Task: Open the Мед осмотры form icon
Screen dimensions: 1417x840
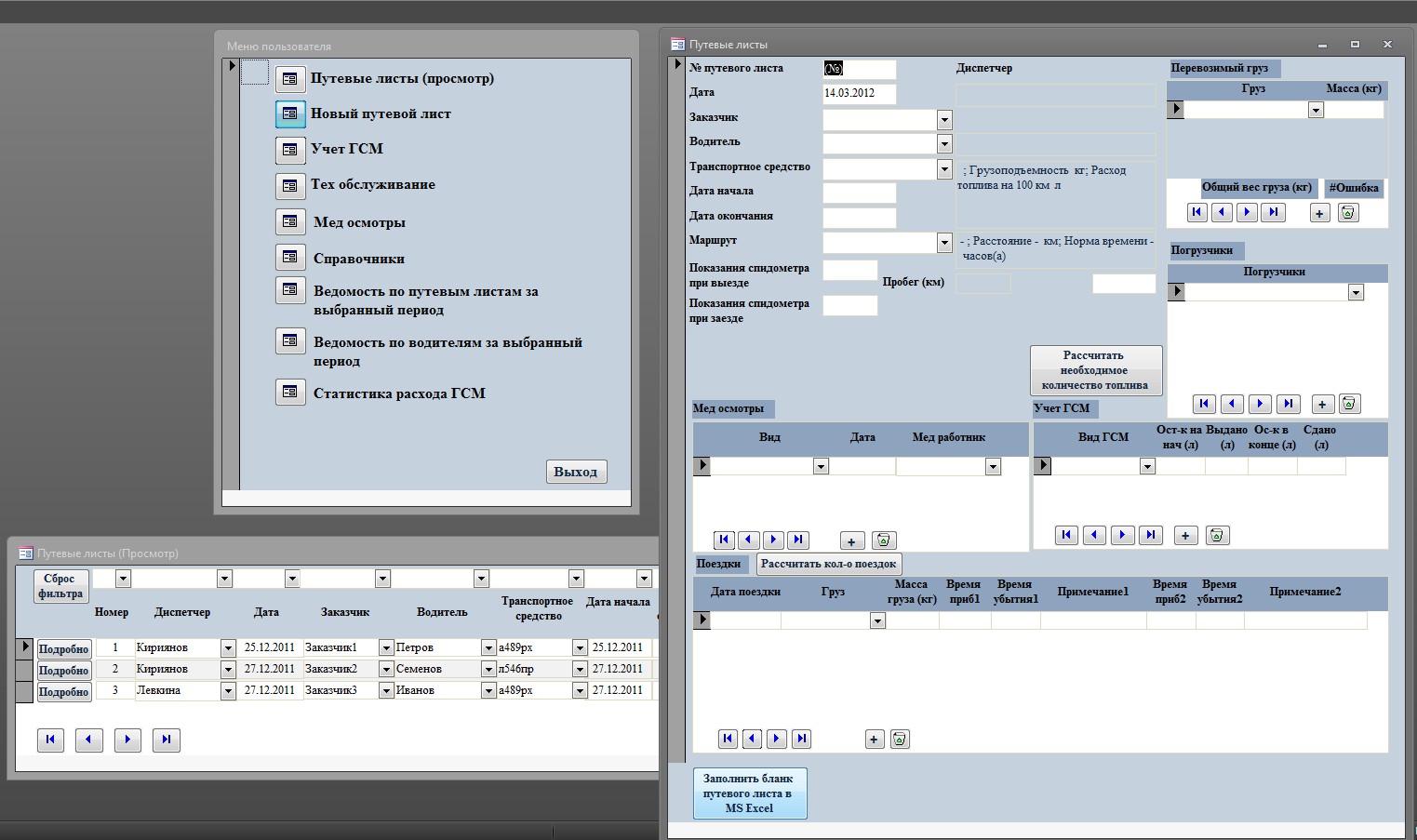Action: point(290,221)
